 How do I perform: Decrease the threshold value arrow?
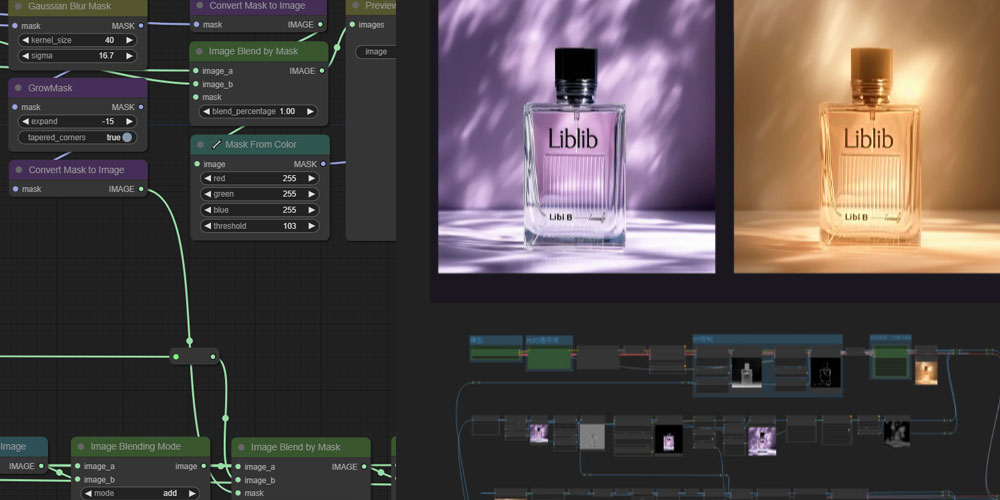click(208, 226)
